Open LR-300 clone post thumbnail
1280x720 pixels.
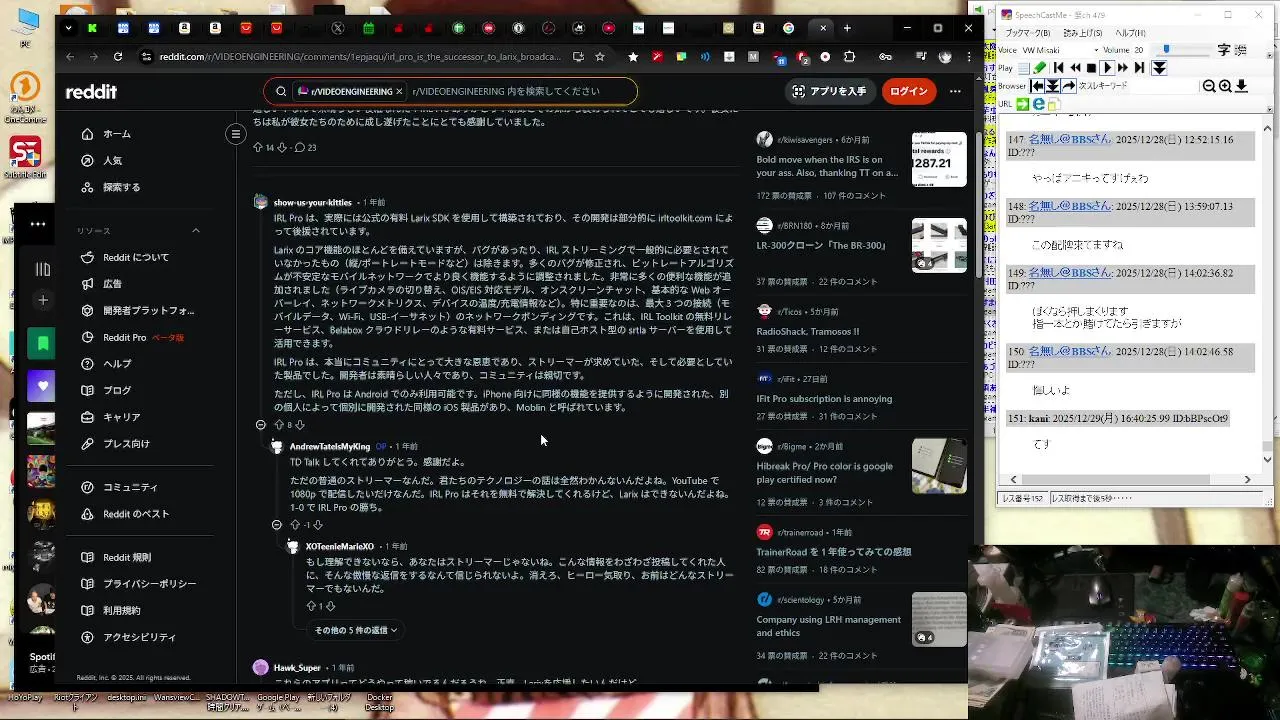[x=939, y=245]
